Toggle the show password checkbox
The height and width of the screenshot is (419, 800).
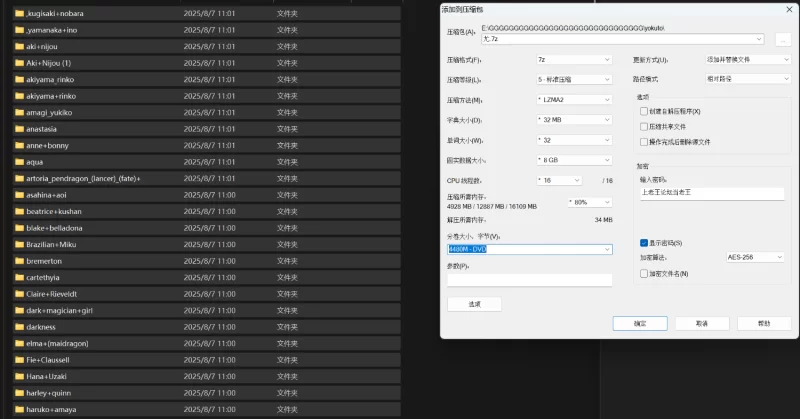[x=644, y=243]
